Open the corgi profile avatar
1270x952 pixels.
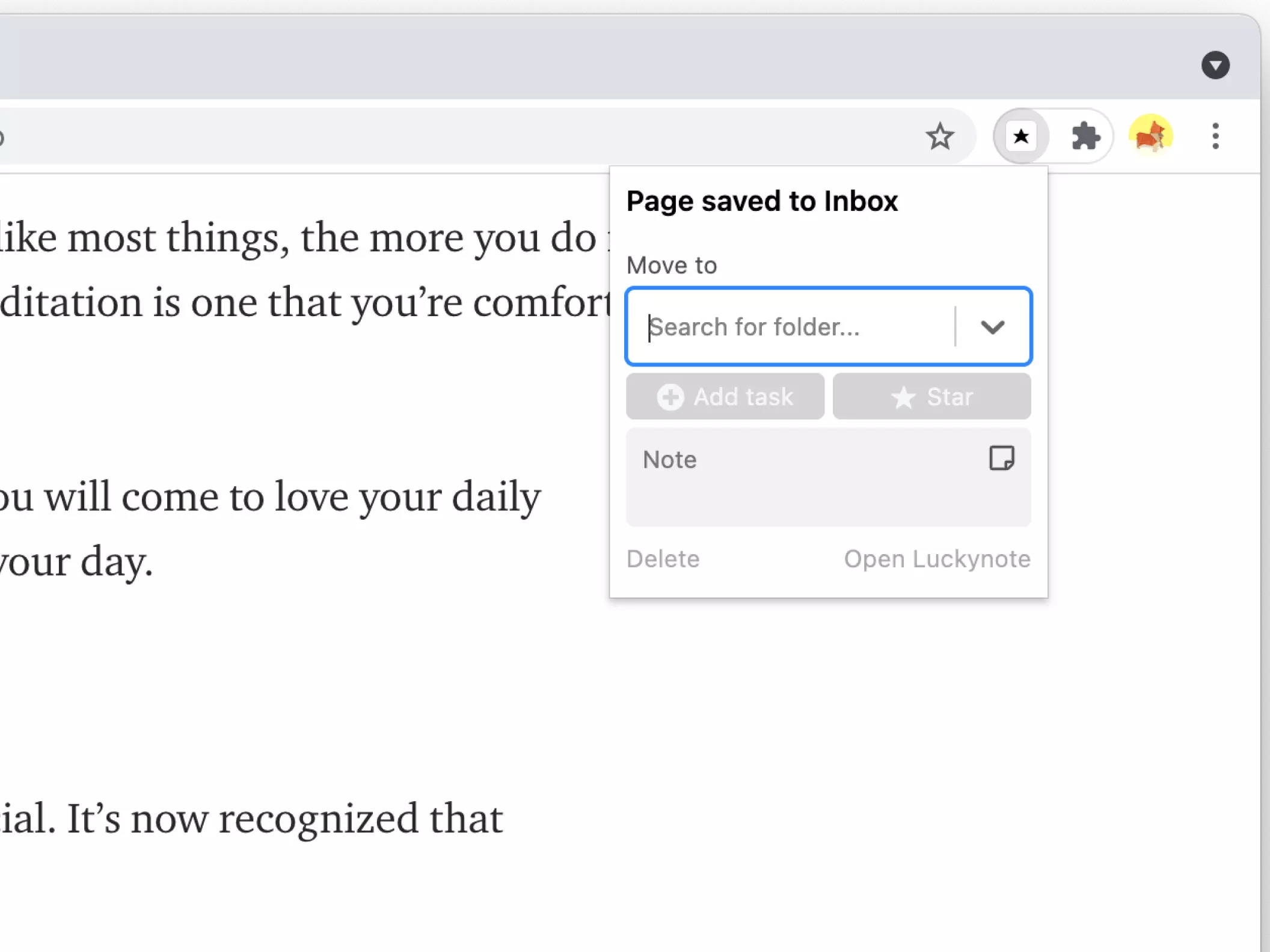(1150, 136)
